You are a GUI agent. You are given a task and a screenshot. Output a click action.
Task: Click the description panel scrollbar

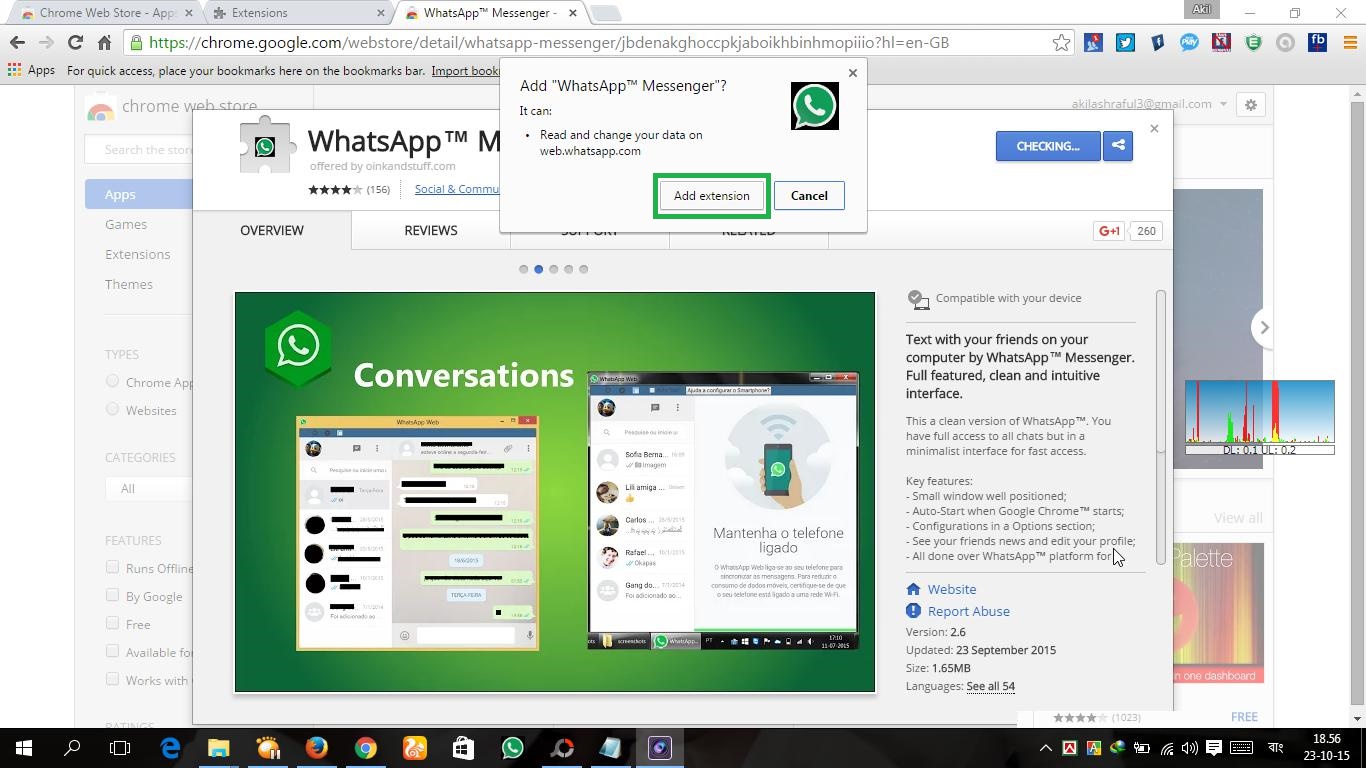tap(1161, 427)
